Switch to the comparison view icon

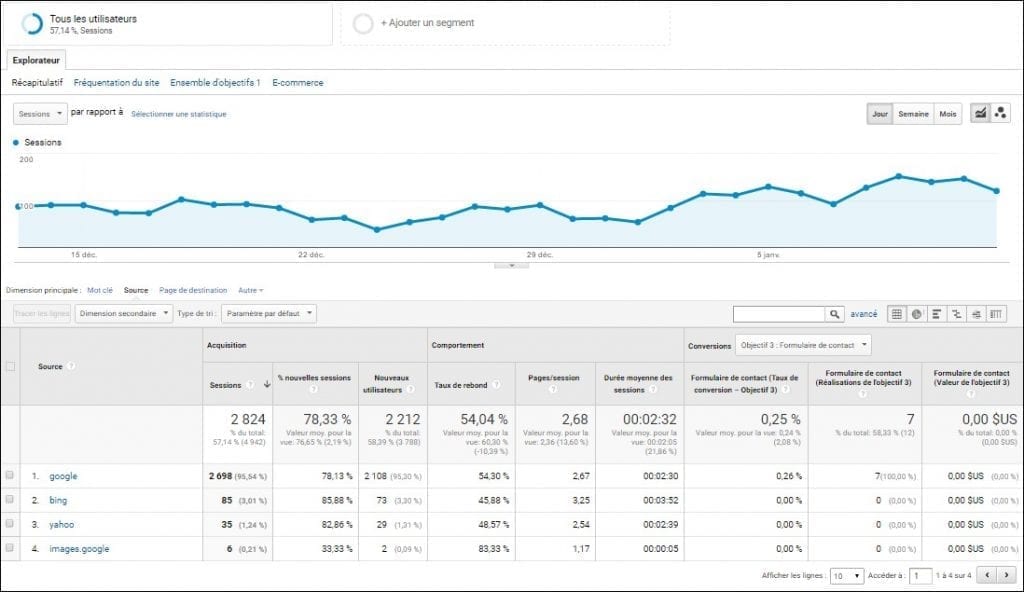point(956,314)
